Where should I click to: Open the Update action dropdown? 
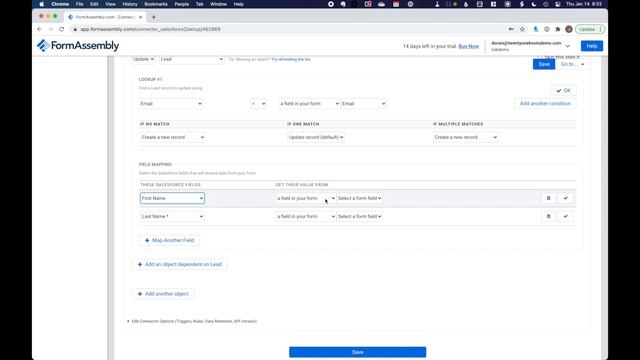tap(144, 59)
